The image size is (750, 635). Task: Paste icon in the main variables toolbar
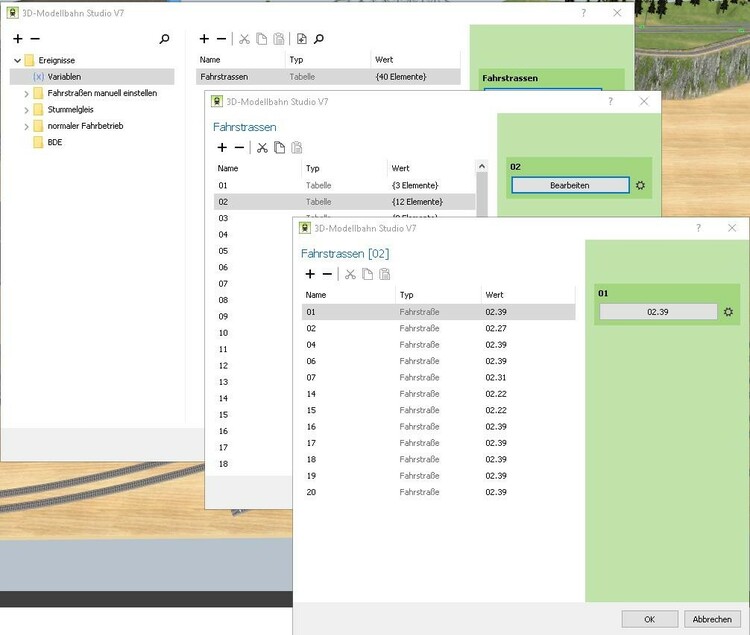(279, 39)
